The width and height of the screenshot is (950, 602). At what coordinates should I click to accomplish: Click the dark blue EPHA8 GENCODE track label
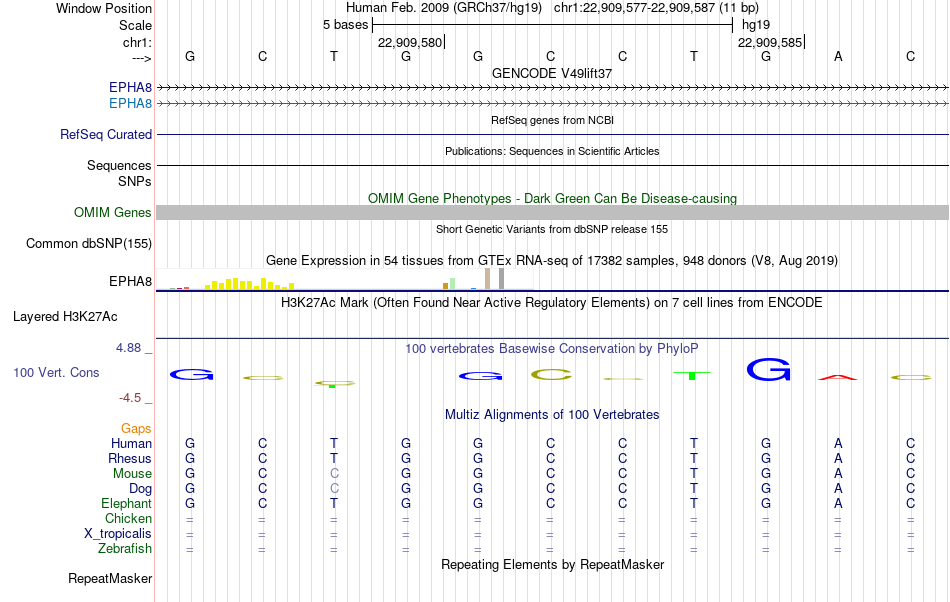(130, 87)
